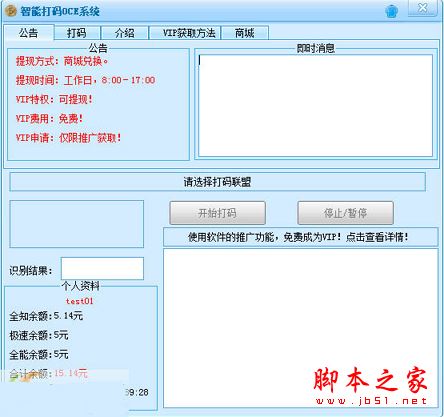The image size is (444, 417).
Task: Click the 提现时间 工作日 8:00-17:00 notice
Action: (x=85, y=80)
